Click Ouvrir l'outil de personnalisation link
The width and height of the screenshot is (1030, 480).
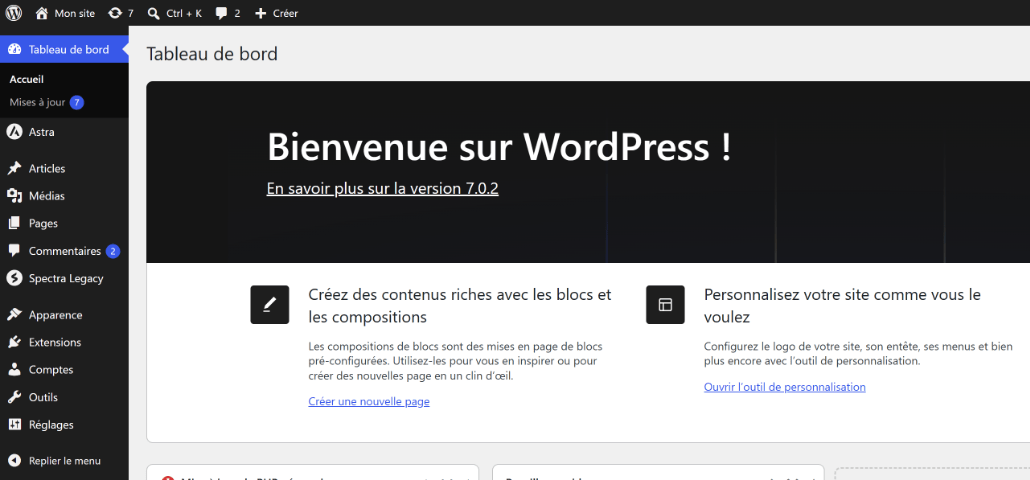tap(784, 387)
